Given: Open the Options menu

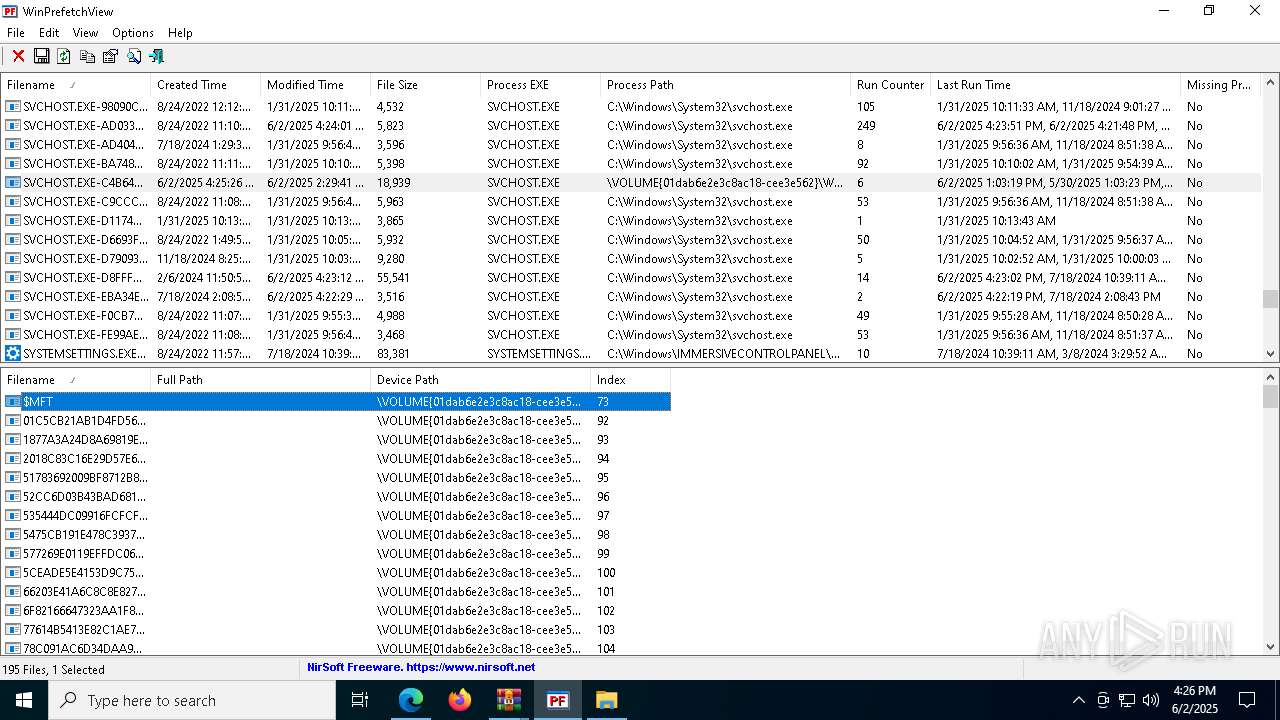Looking at the screenshot, I should [x=133, y=33].
